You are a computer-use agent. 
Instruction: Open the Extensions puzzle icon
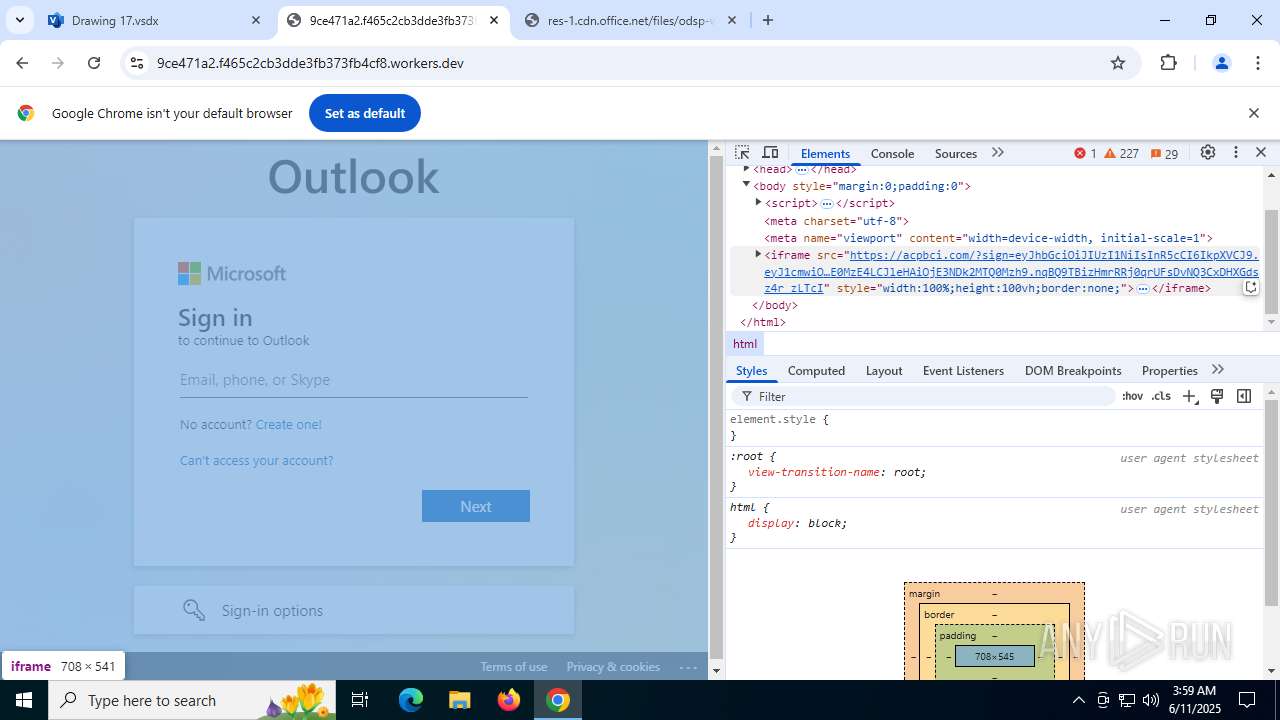click(x=1169, y=63)
